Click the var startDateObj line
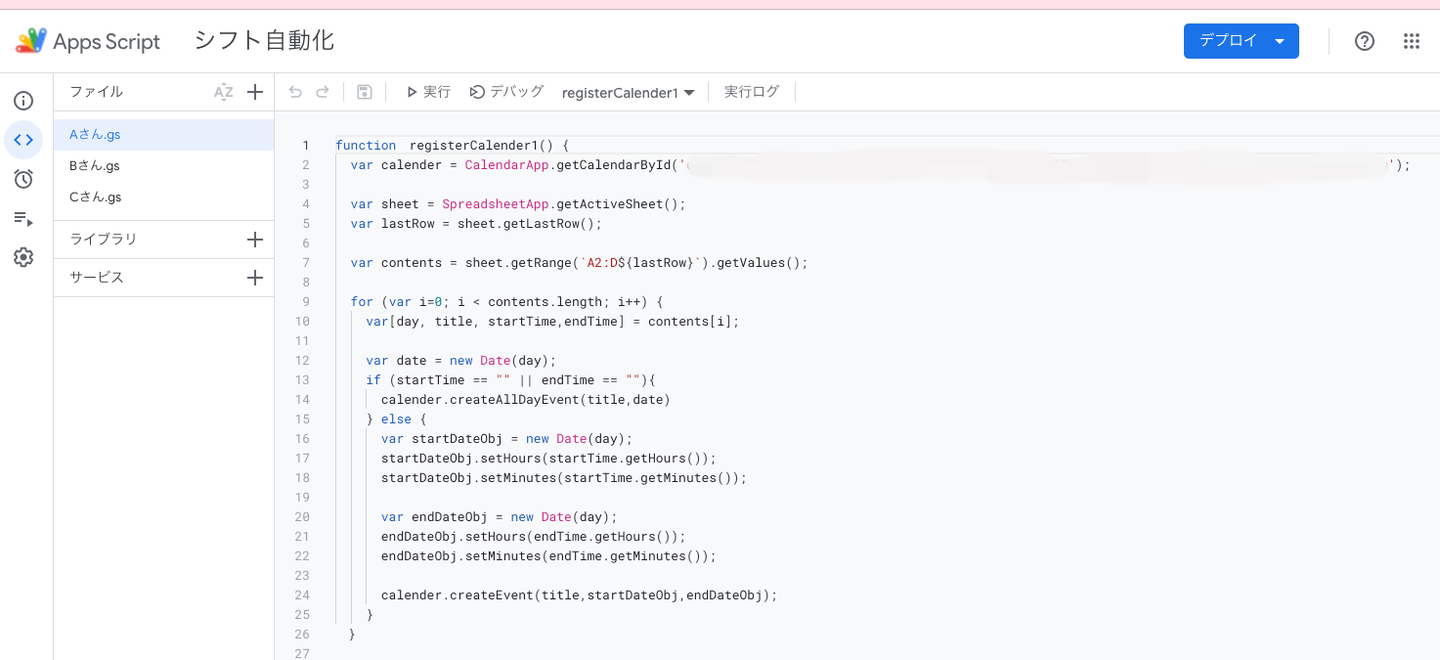The width and height of the screenshot is (1440, 660). pos(506,439)
